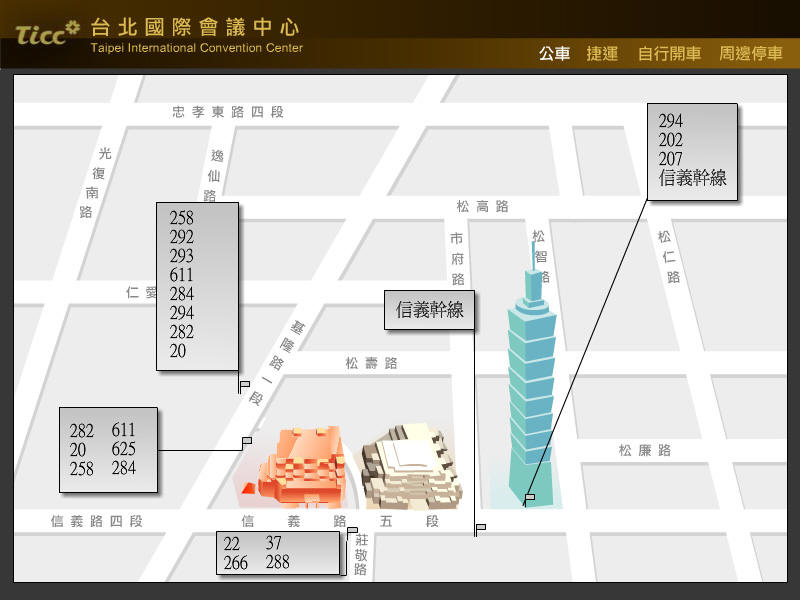Click the 光復南路 road label
Screen dimensions: 800x600
pyautogui.click(x=95, y=183)
